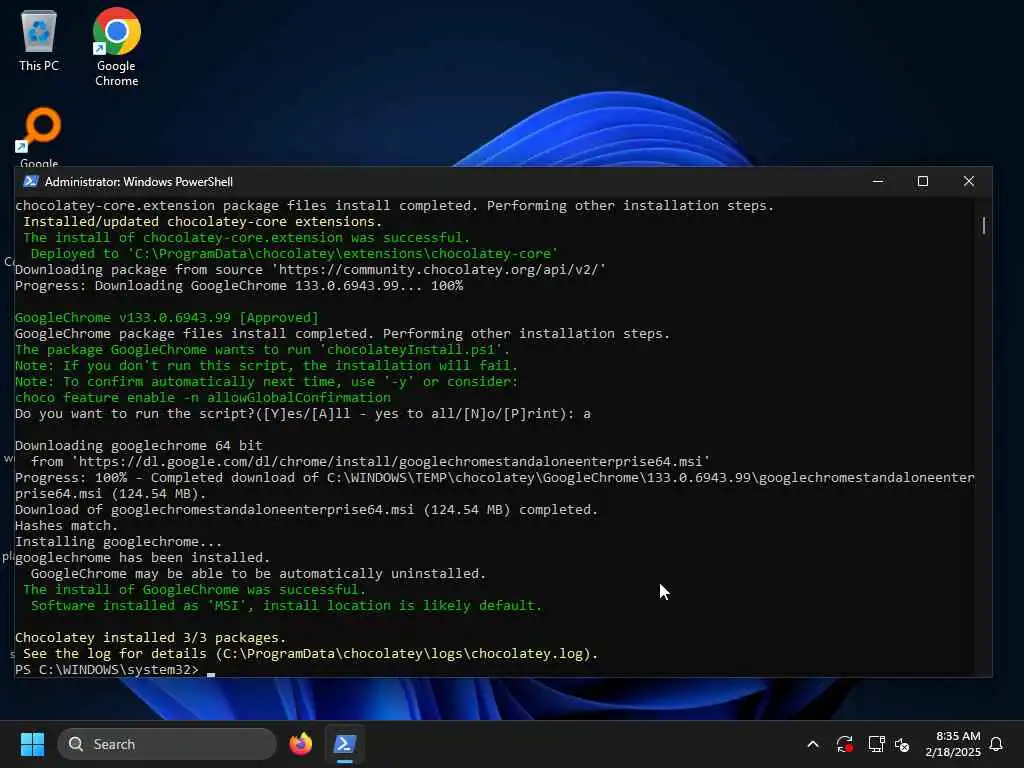Select the PowerShell taskbar icon
This screenshot has width=1024, height=768.
[x=344, y=744]
